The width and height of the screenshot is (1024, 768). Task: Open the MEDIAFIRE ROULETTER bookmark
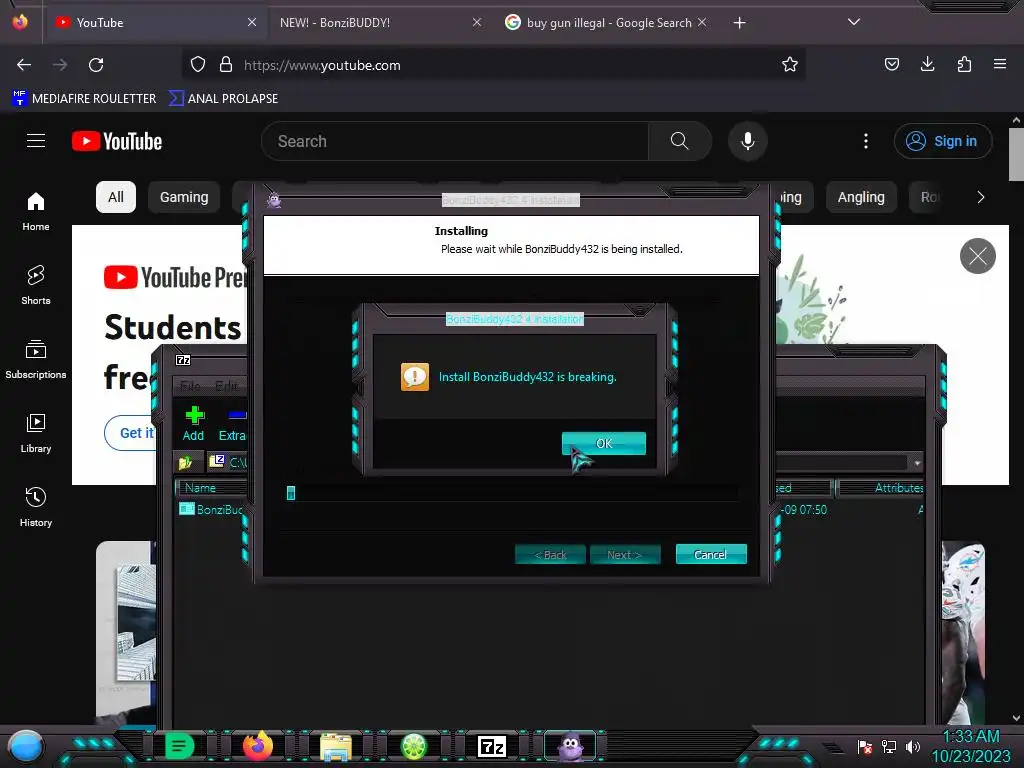click(84, 99)
